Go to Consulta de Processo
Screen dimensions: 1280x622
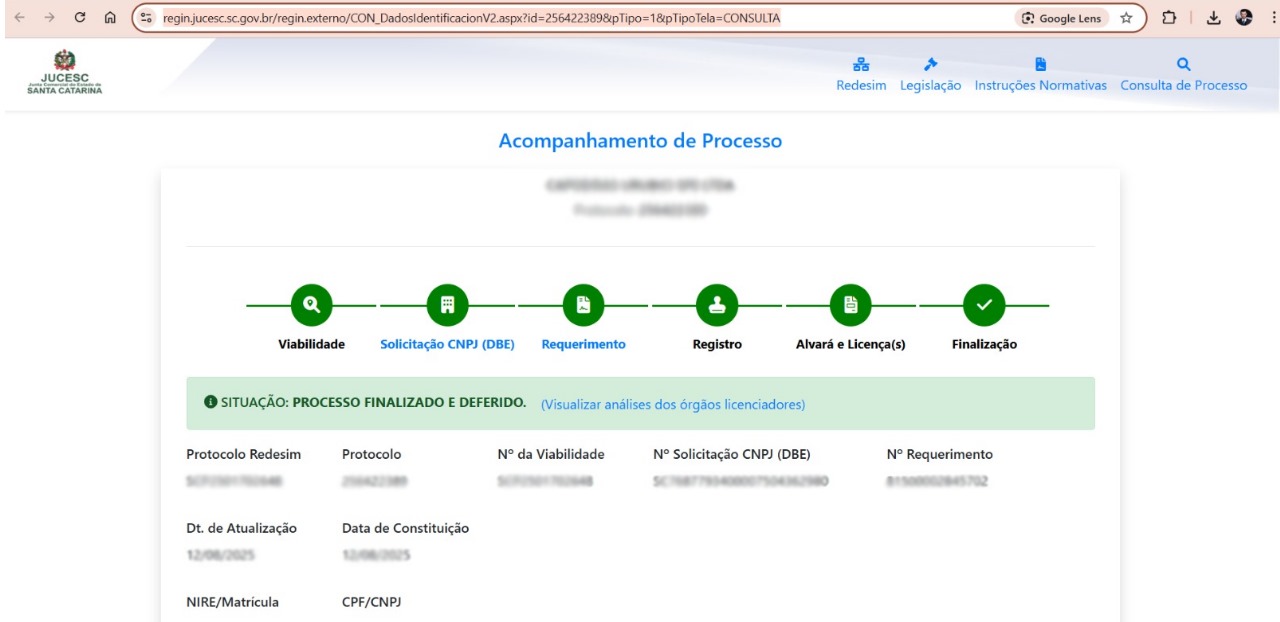pos(1183,76)
